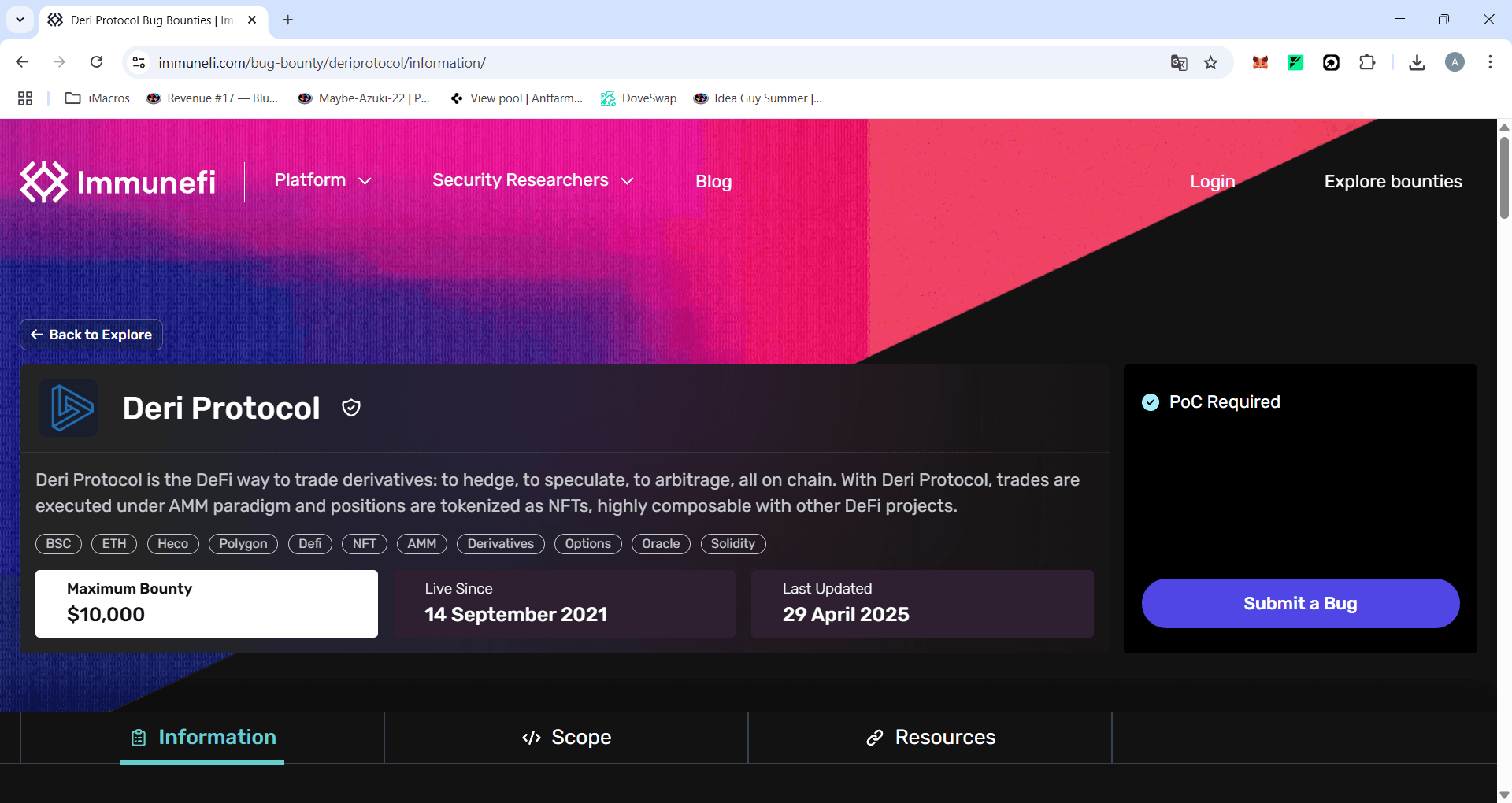Screen dimensions: 1512x803
Task: Open the Extensions puzzle menu
Action: (x=1367, y=62)
